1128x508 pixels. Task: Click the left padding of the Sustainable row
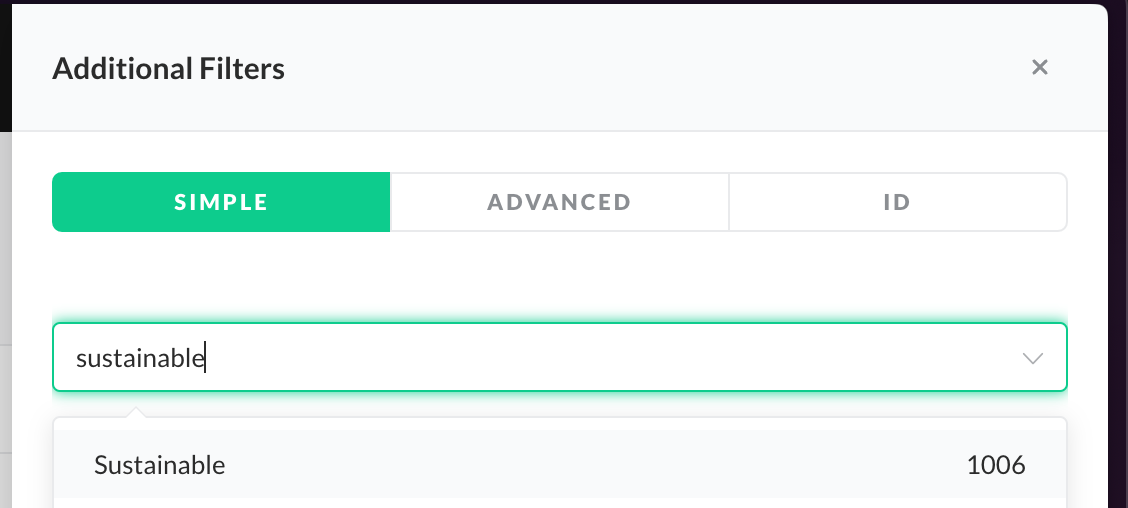click(72, 465)
